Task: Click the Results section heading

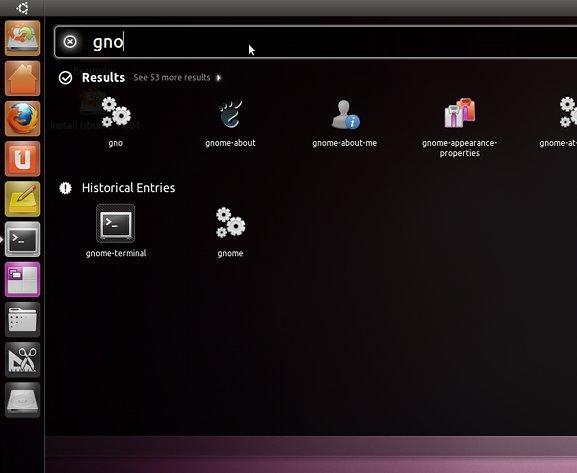Action: (x=103, y=78)
